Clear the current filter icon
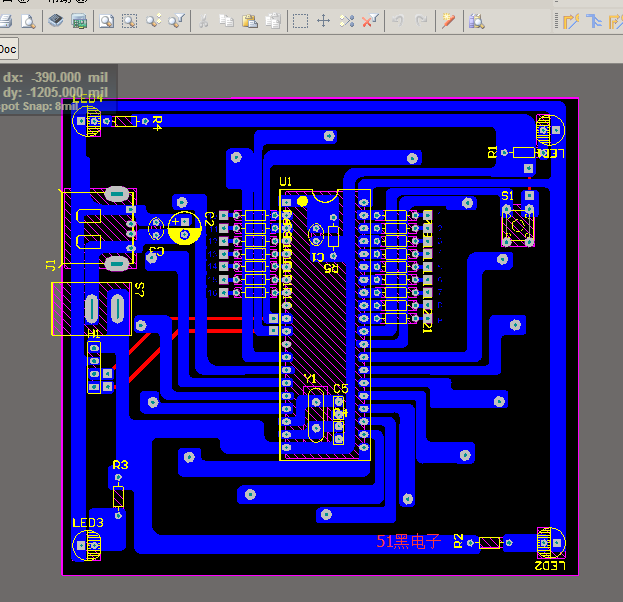 370,20
